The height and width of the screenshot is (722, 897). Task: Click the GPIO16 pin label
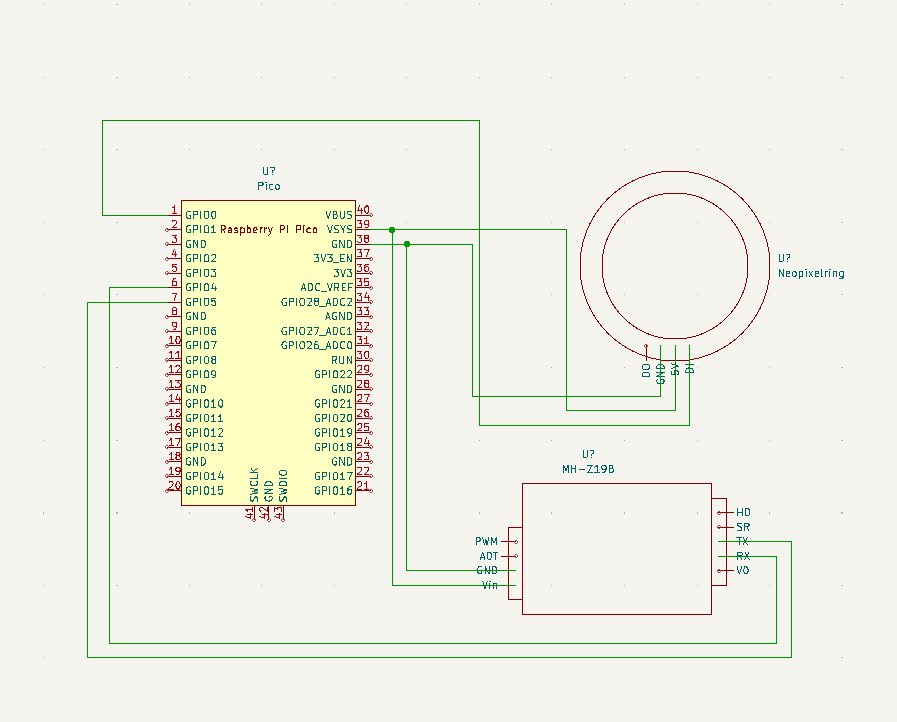point(334,491)
